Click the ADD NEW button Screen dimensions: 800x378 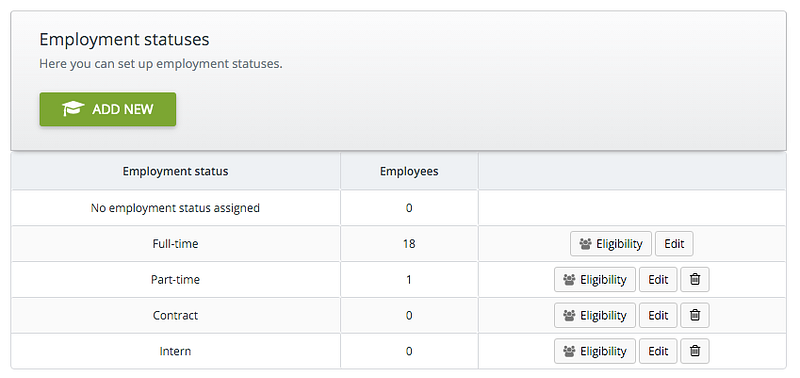pyautogui.click(x=108, y=109)
